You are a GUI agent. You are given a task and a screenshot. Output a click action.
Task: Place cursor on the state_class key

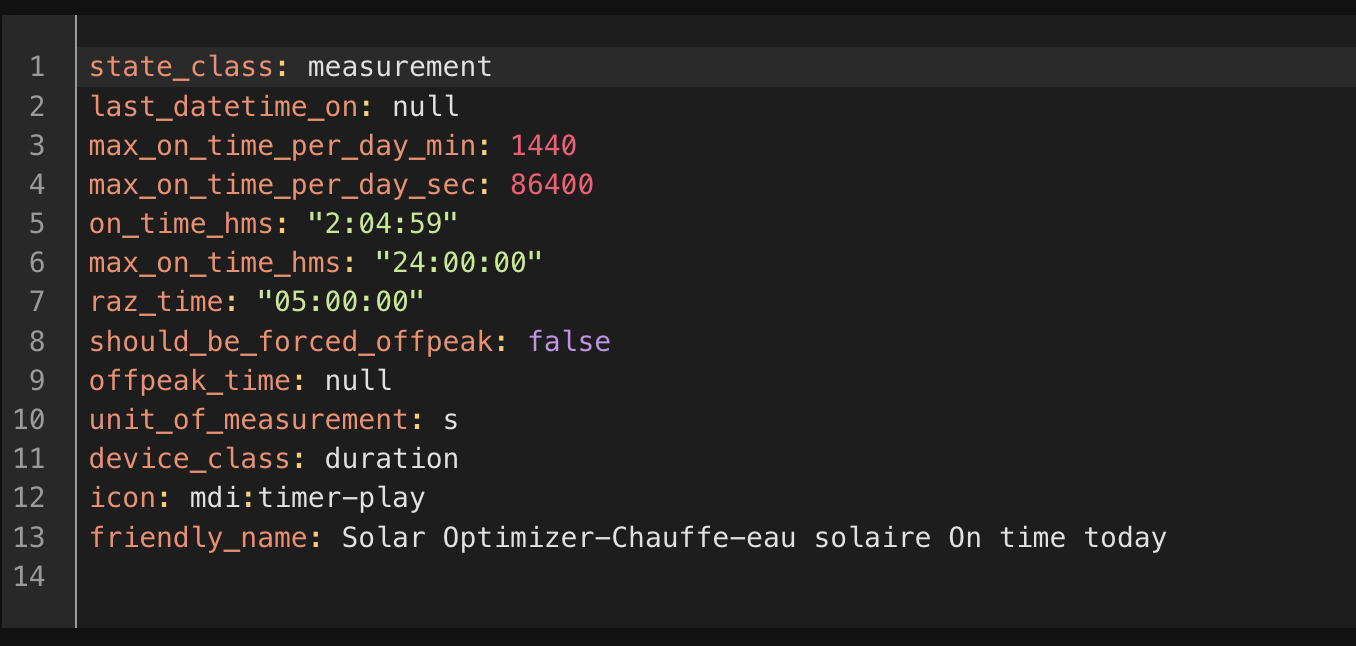pos(181,67)
